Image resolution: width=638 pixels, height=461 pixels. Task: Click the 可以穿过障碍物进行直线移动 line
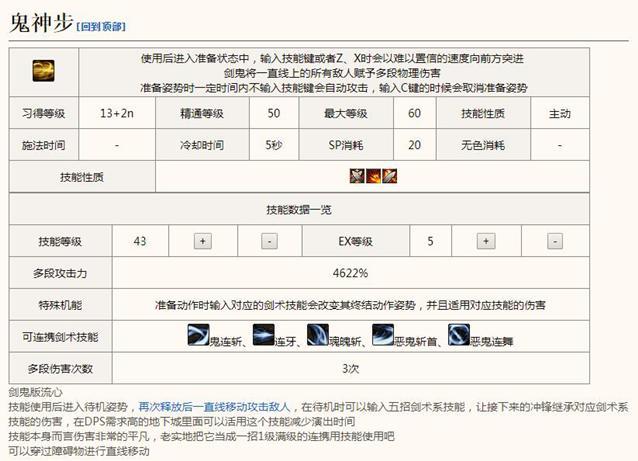(79, 451)
